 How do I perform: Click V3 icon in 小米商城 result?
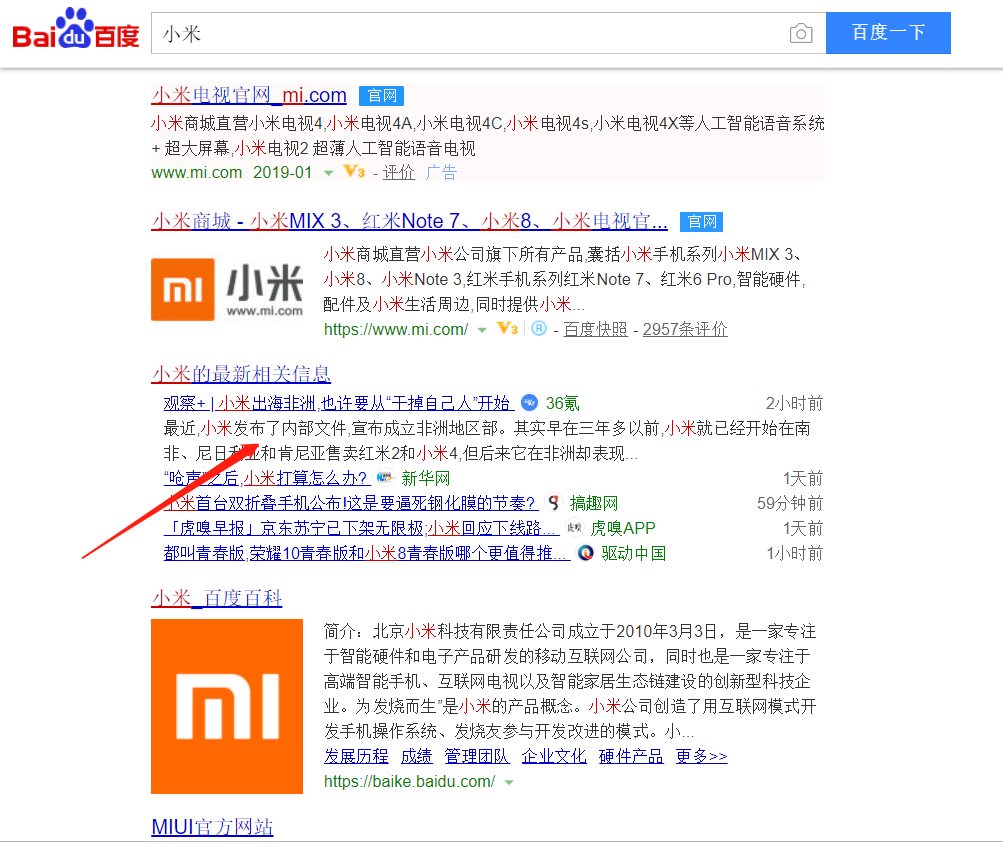tap(507, 328)
